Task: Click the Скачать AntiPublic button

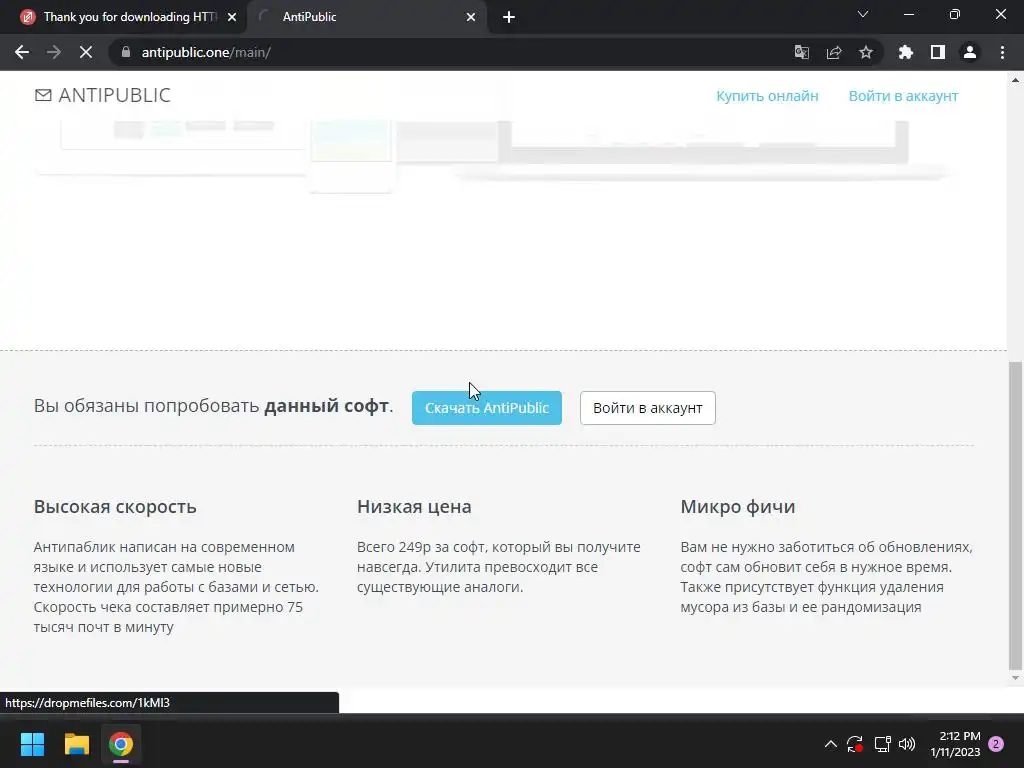Action: click(487, 408)
